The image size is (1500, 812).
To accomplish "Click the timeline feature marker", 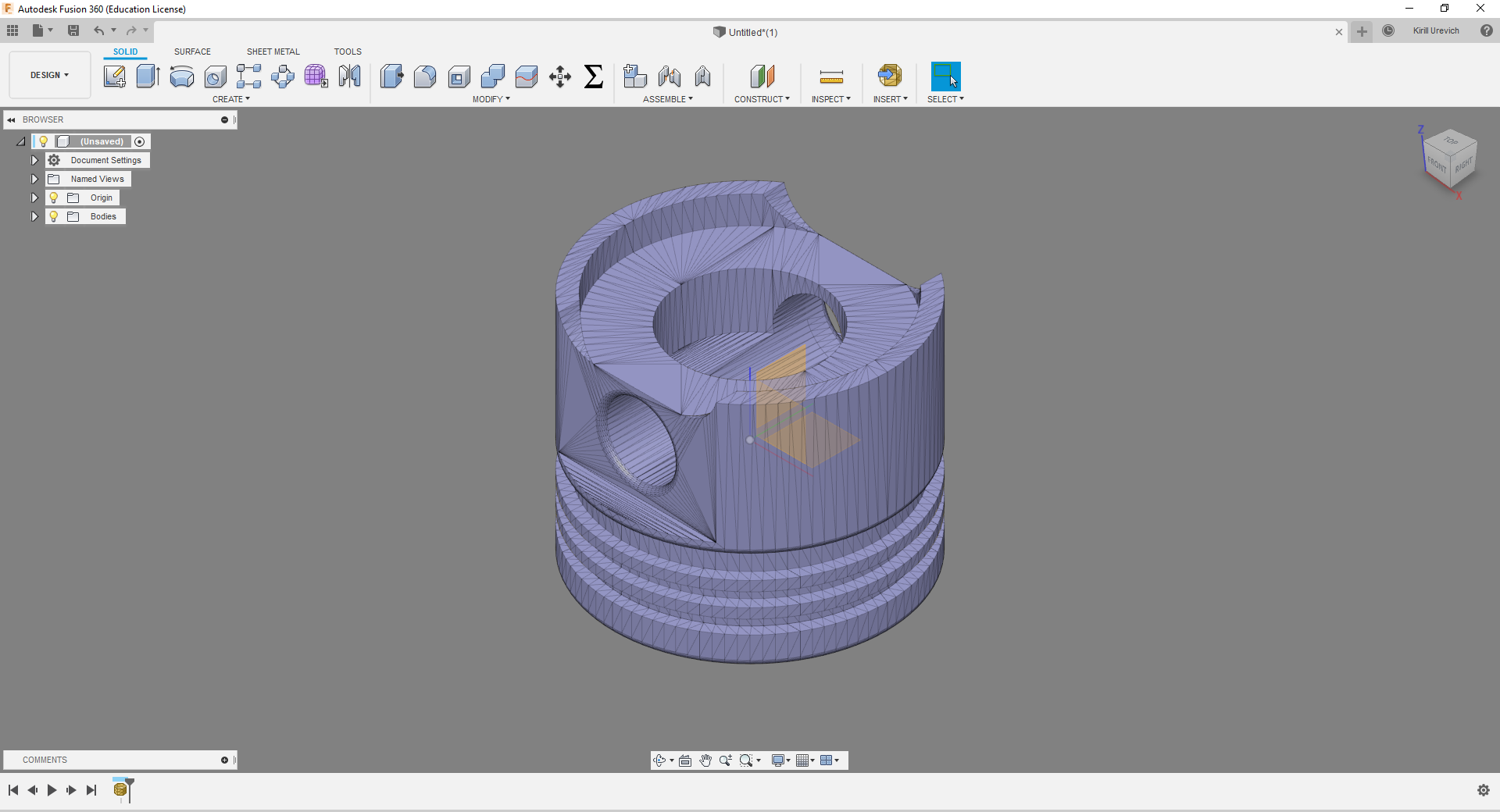I will click(x=120, y=790).
